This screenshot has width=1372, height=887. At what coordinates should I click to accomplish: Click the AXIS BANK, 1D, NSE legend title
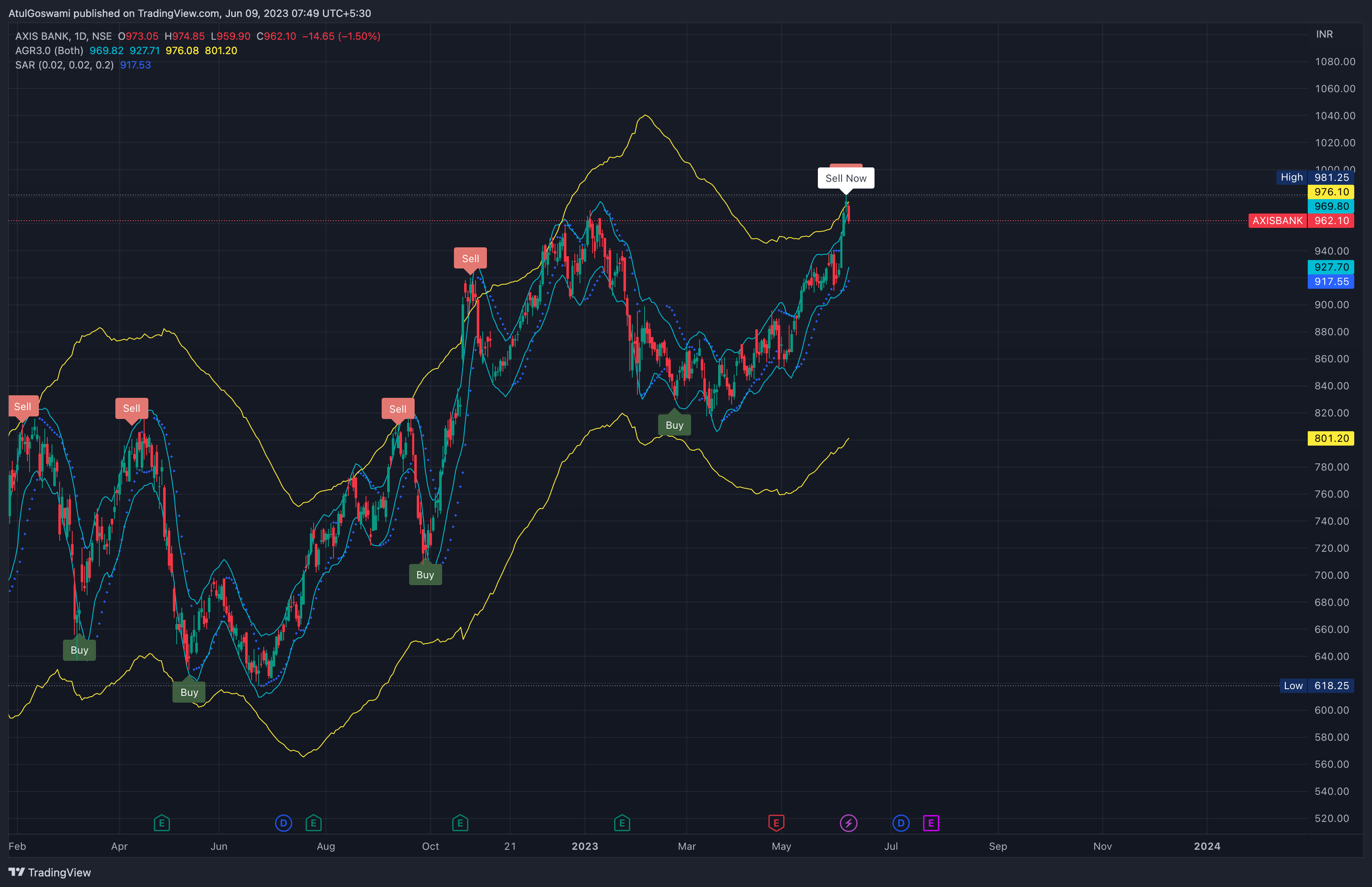[x=63, y=36]
